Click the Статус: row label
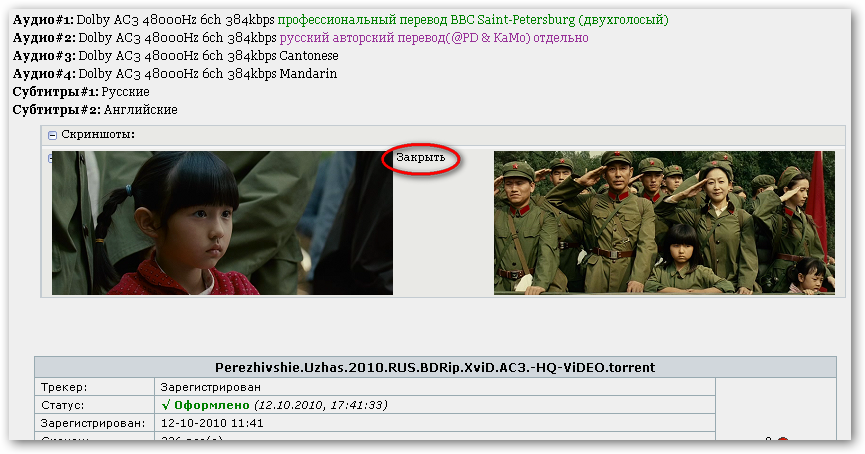This screenshot has width=865, height=454. point(62,405)
